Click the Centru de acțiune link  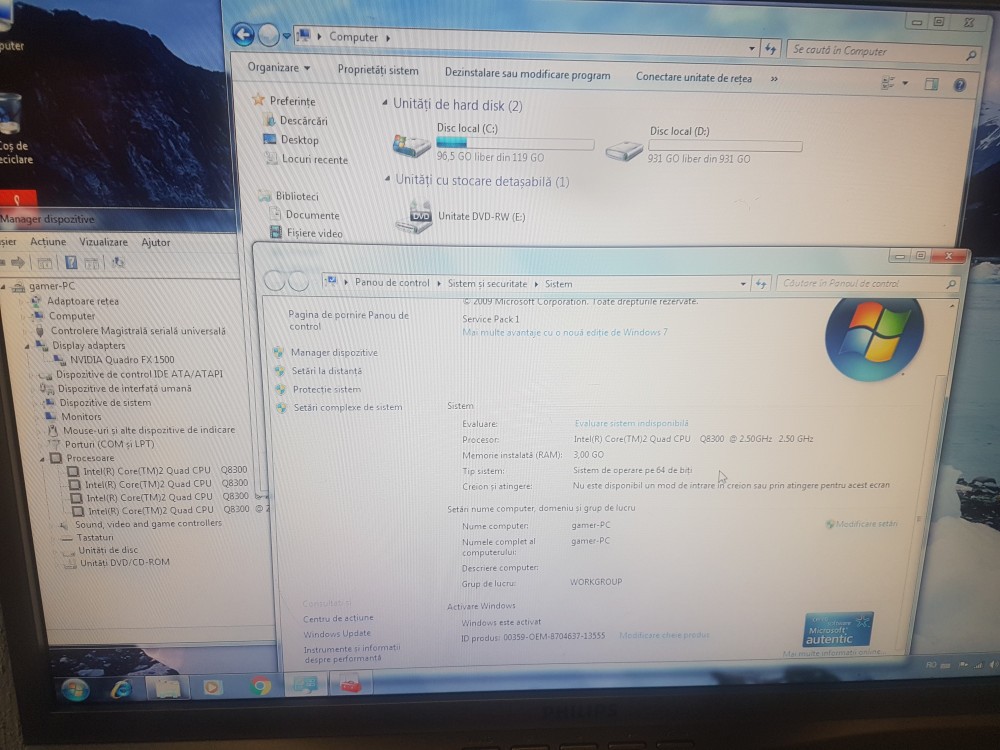338,618
